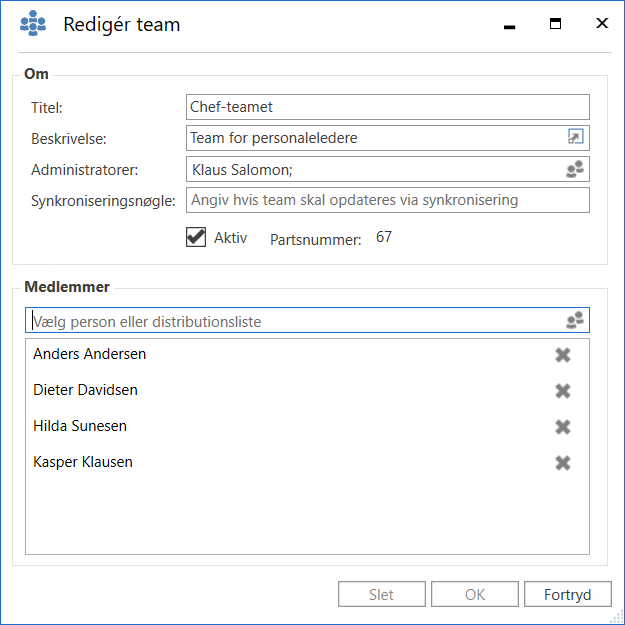The width and height of the screenshot is (625, 625).
Task: Remove Kasper Klausen with the X icon
Action: pos(563,463)
